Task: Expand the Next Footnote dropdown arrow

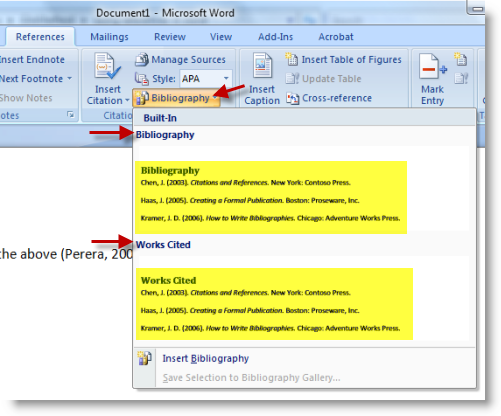Action: coord(70,78)
